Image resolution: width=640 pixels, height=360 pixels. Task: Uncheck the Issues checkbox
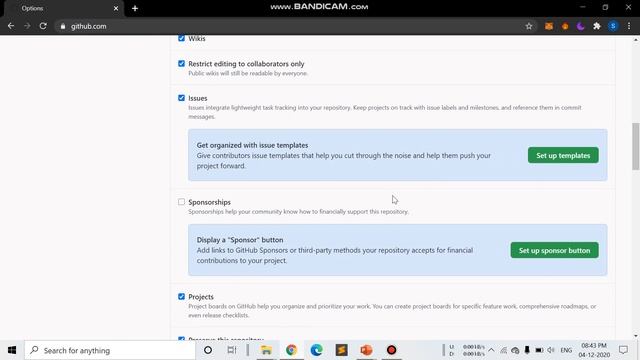click(181, 98)
